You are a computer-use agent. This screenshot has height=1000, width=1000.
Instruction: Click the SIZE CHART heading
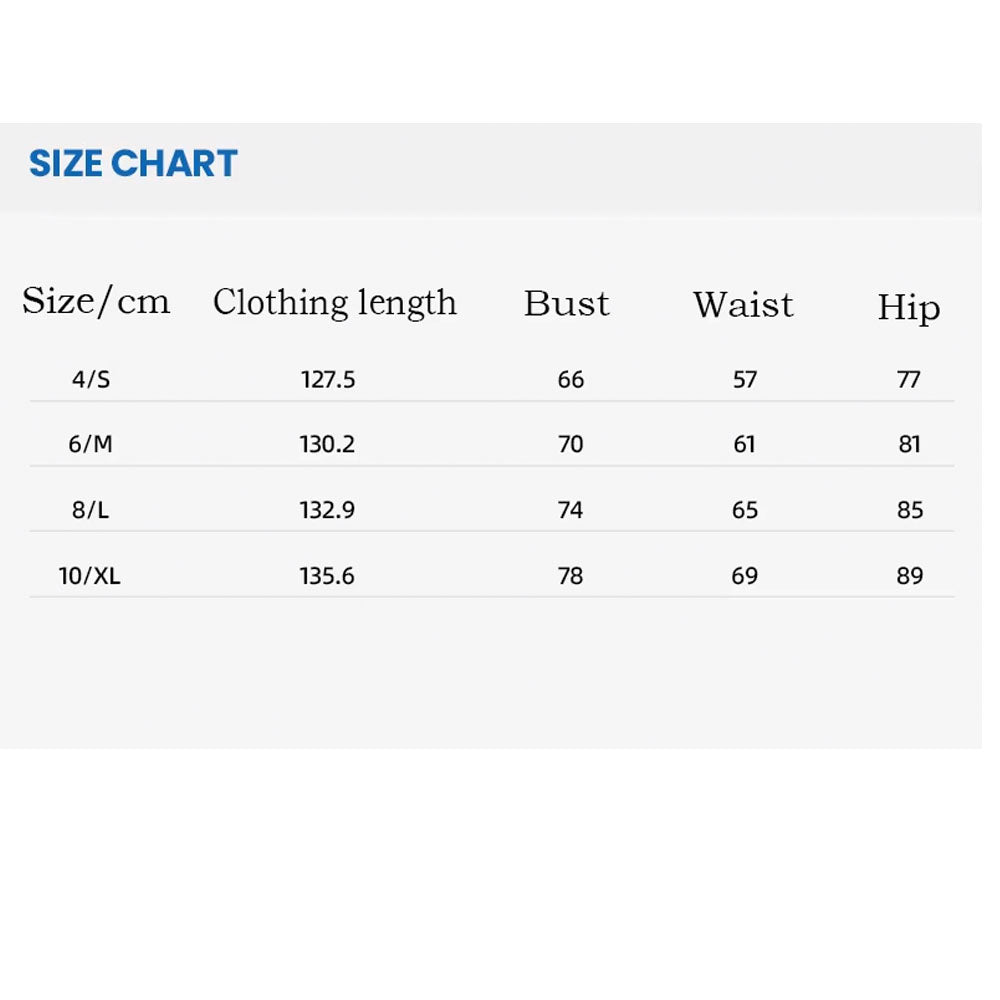pyautogui.click(x=133, y=163)
